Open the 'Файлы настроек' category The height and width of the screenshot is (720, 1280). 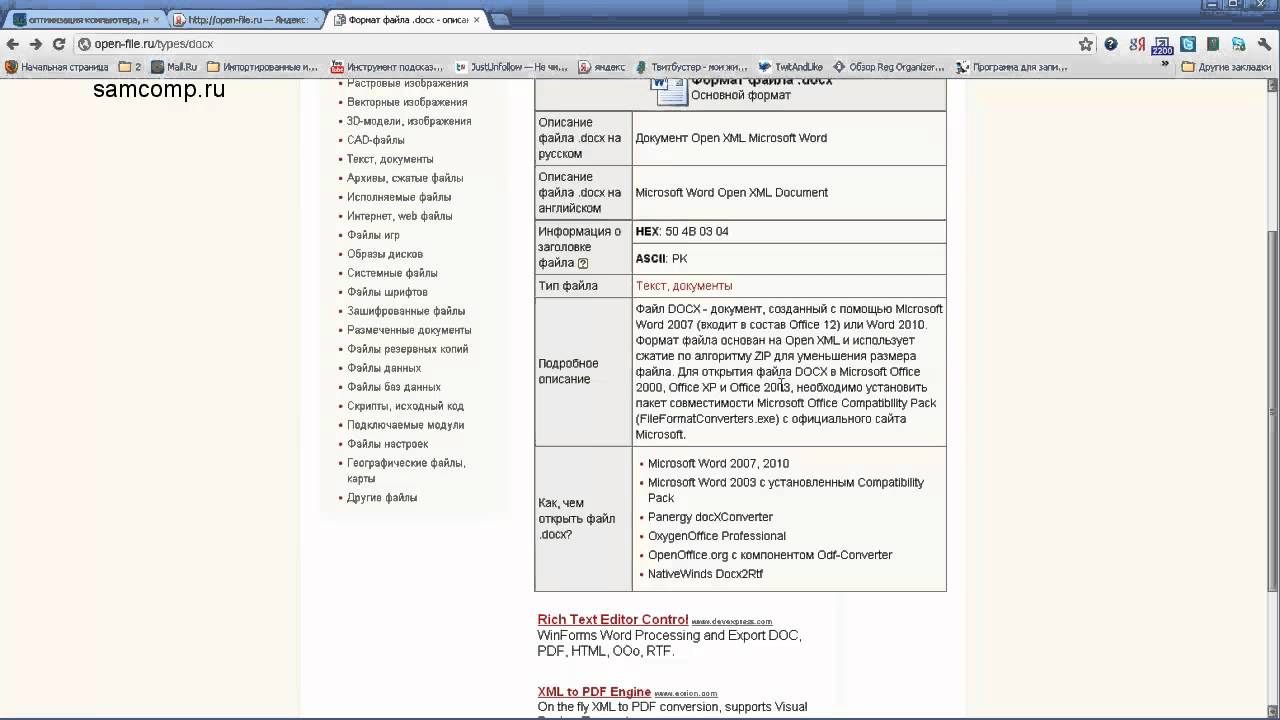tap(387, 444)
